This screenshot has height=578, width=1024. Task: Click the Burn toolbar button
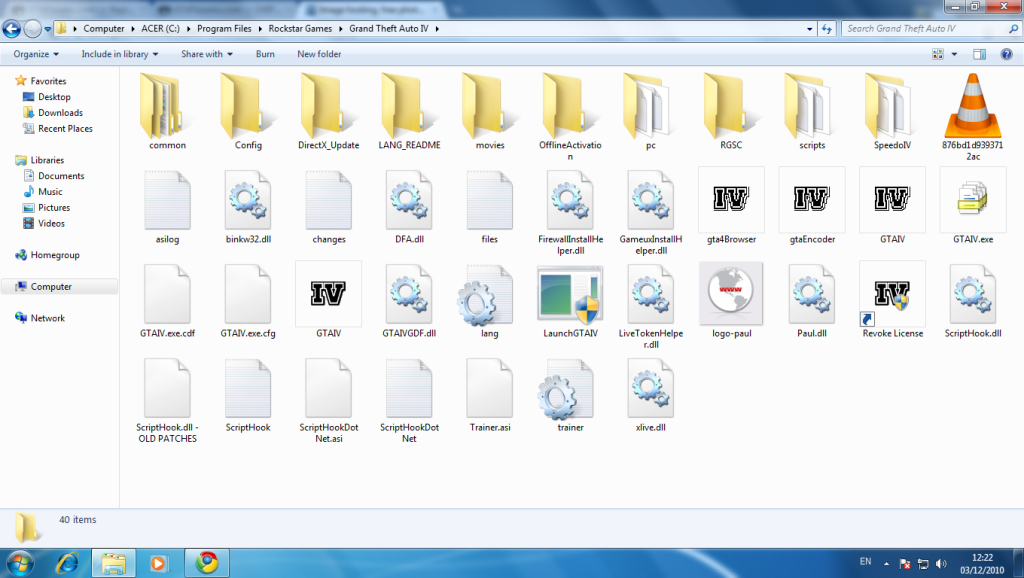coord(265,54)
